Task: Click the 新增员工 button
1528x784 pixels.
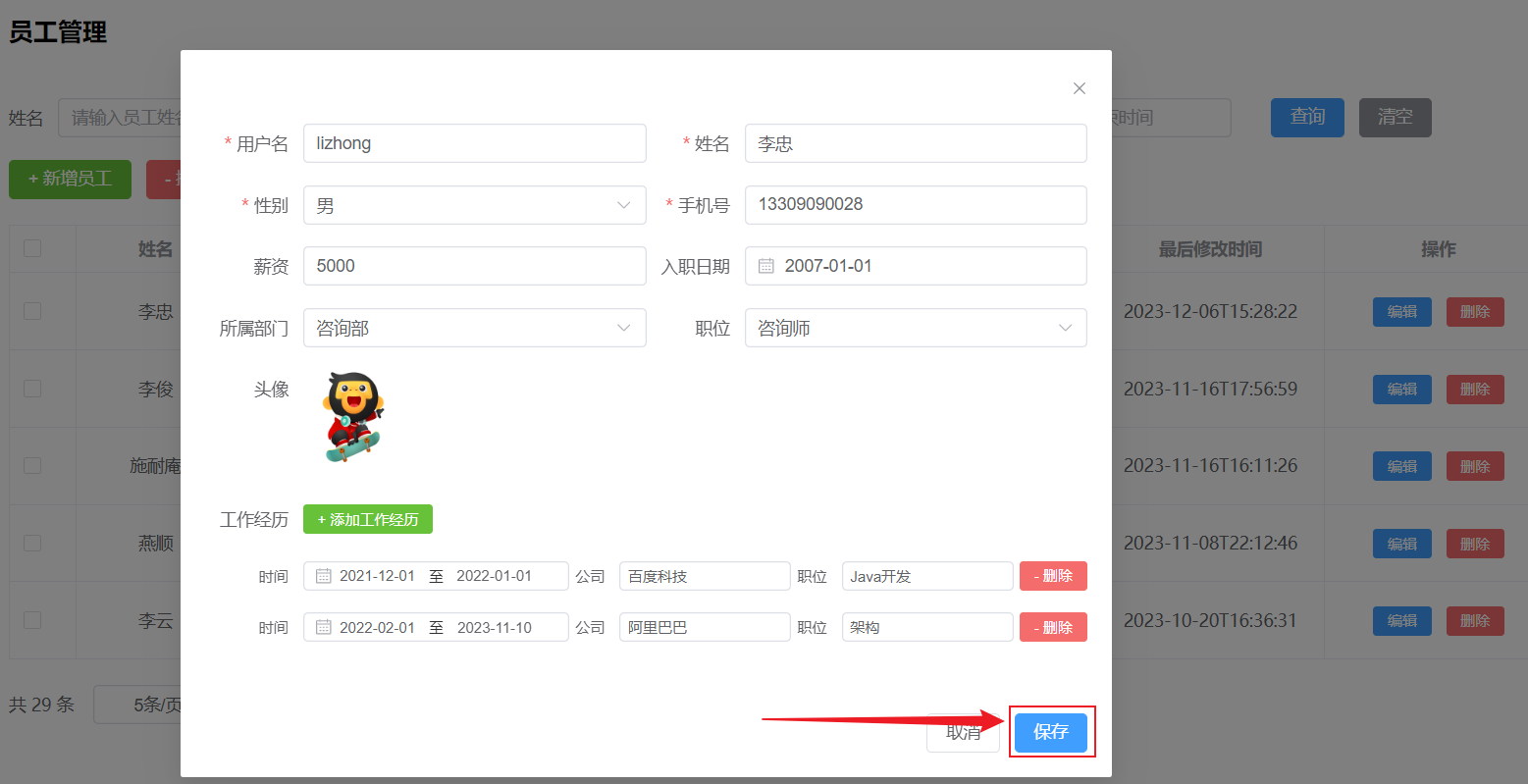Action: click(70, 180)
